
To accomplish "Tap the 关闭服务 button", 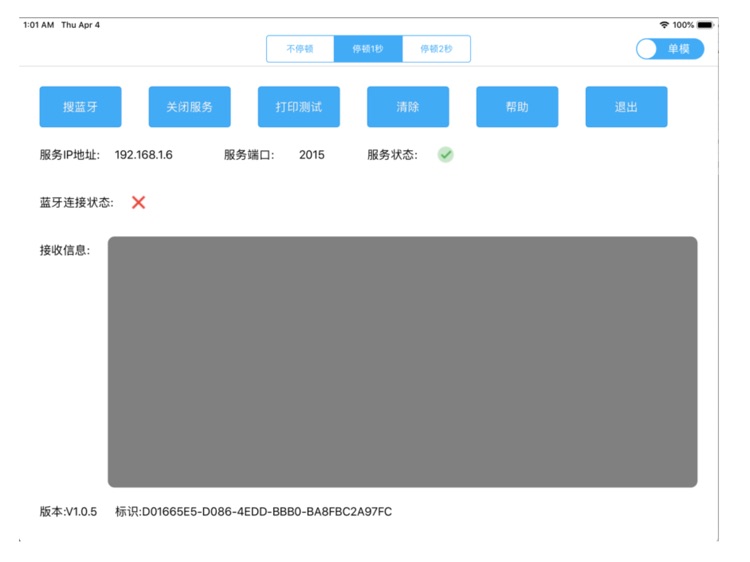I will (x=189, y=107).
